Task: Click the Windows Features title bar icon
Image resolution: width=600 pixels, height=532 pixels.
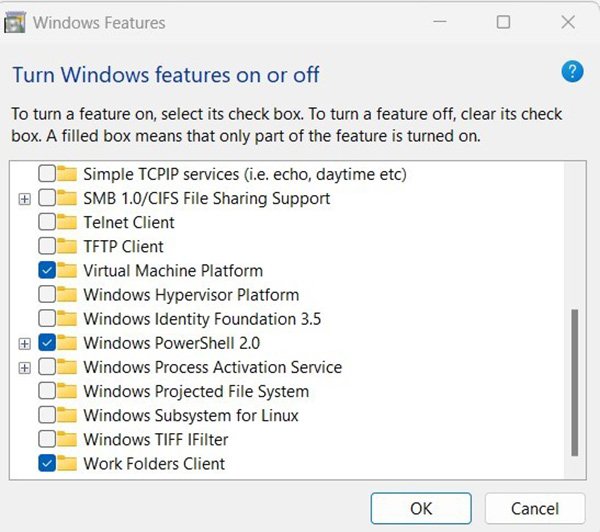Action: (x=16, y=21)
